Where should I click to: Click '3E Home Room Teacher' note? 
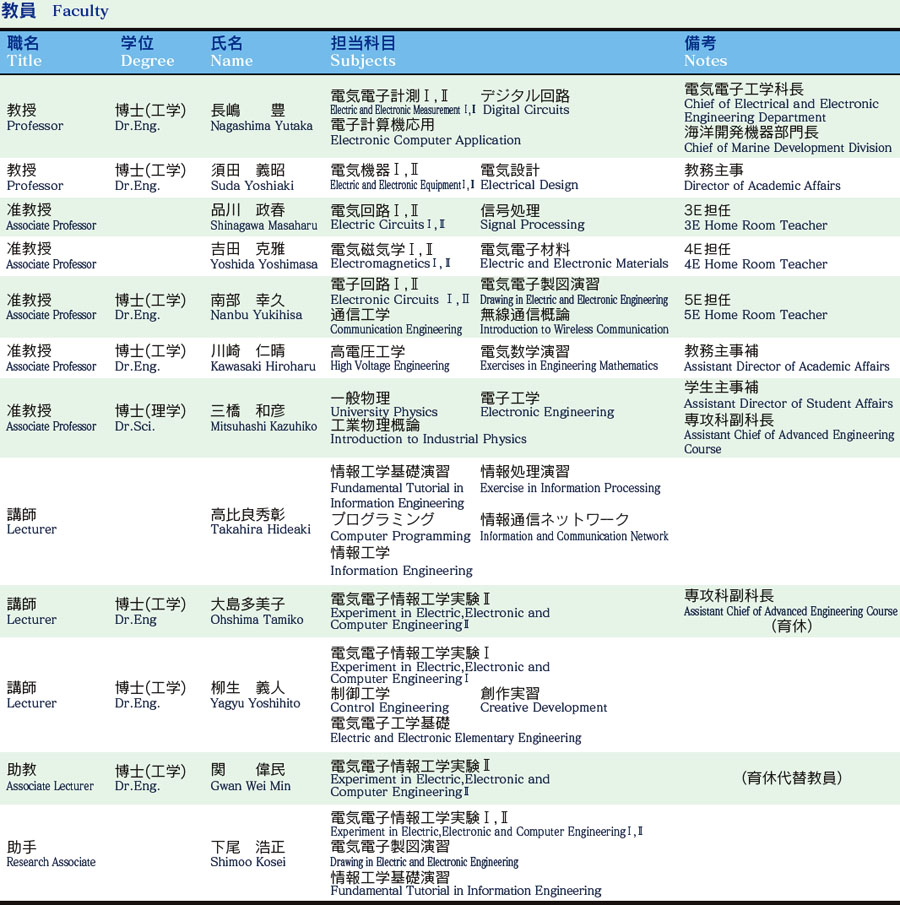point(756,226)
